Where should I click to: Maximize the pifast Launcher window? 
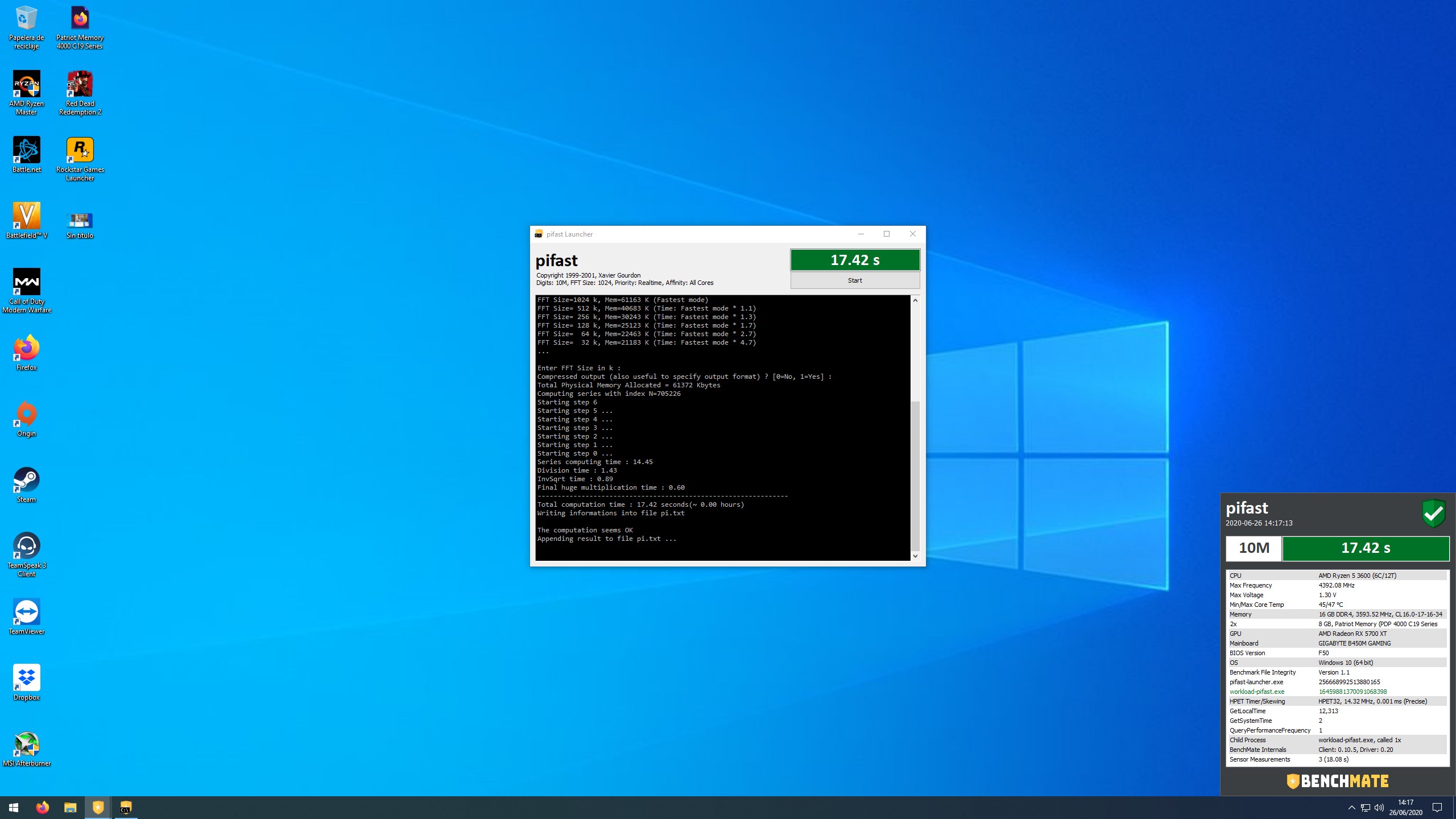[887, 234]
